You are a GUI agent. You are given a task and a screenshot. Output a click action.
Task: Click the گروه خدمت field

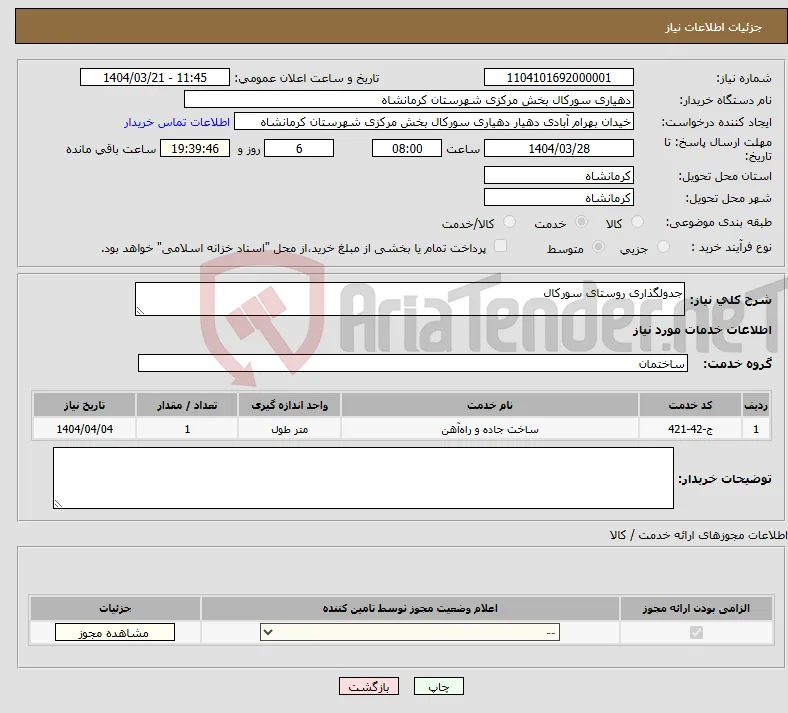(413, 363)
